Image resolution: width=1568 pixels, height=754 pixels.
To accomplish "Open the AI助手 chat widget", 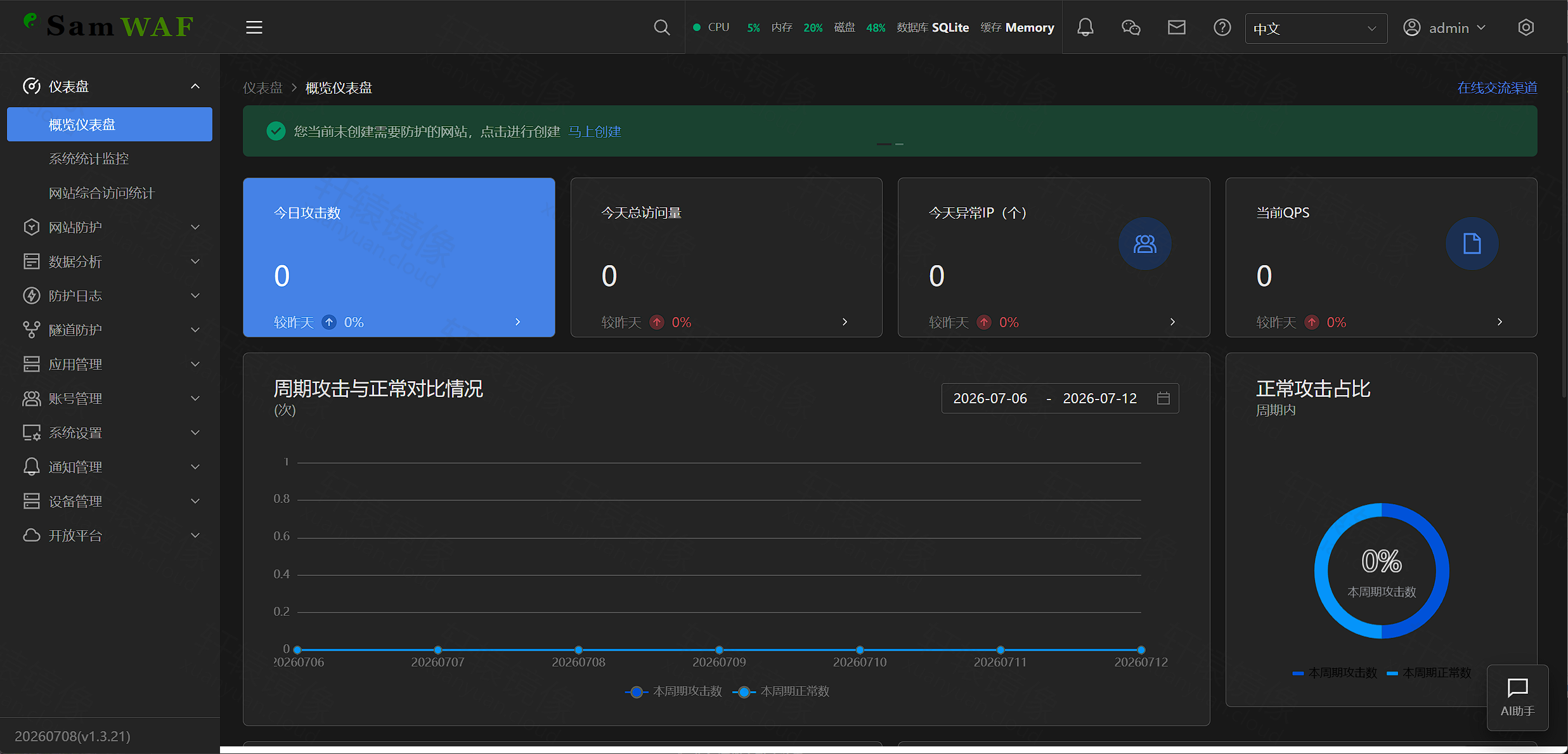I will (1518, 698).
